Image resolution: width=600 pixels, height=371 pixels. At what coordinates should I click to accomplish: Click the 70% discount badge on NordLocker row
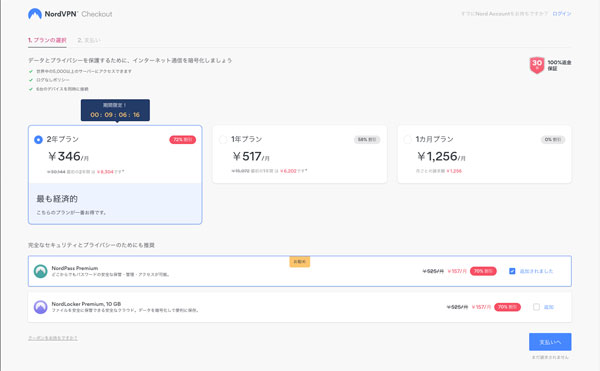pos(507,307)
